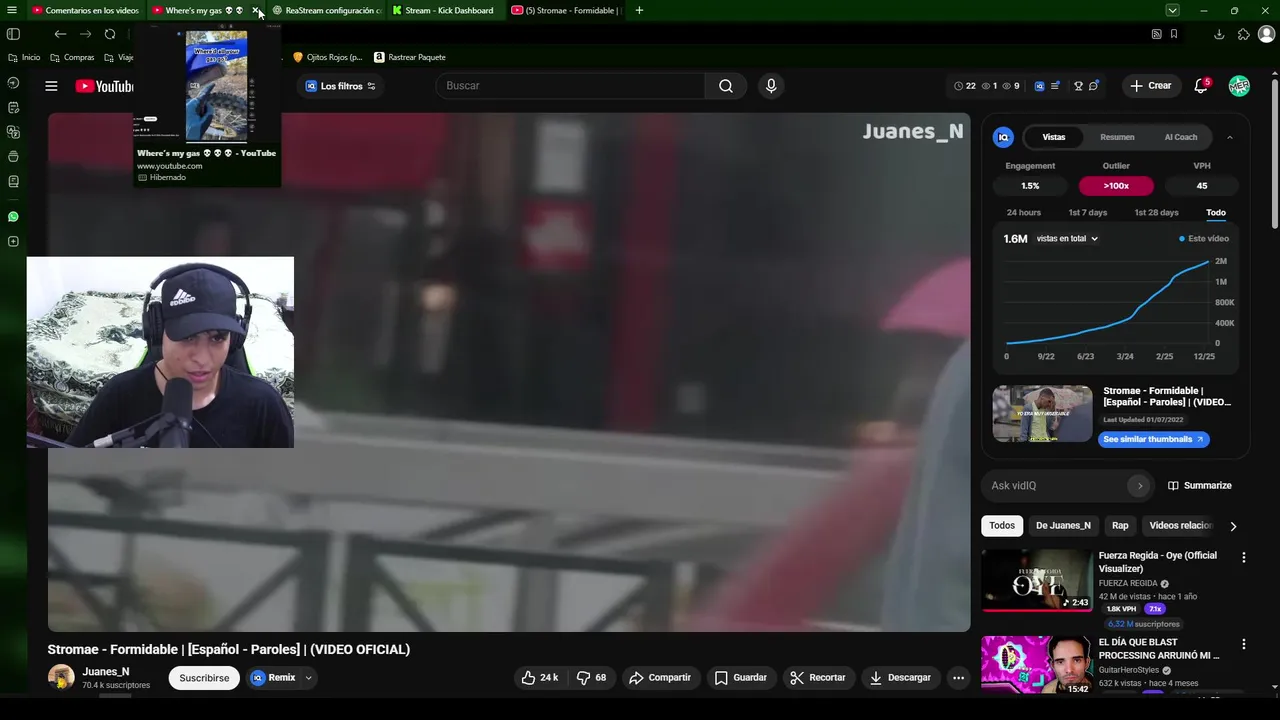Select the Todo time range
This screenshot has height=720, width=1280.
(x=1216, y=213)
